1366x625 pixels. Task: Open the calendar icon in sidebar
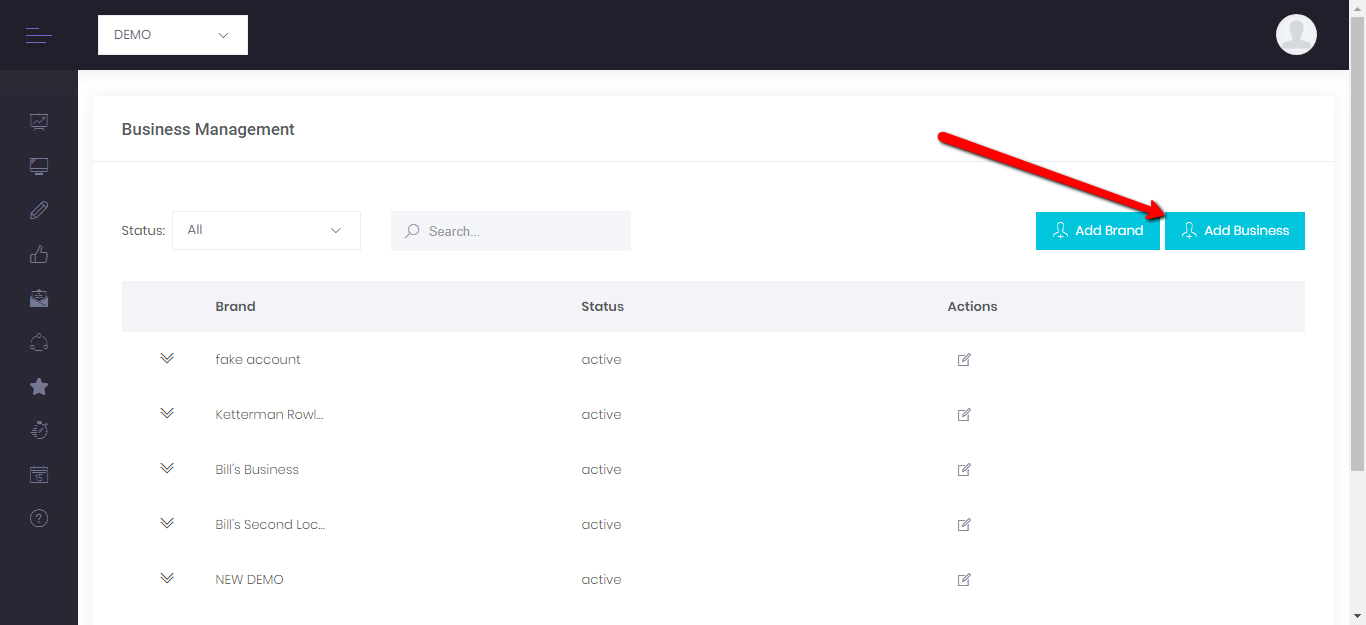click(39, 474)
